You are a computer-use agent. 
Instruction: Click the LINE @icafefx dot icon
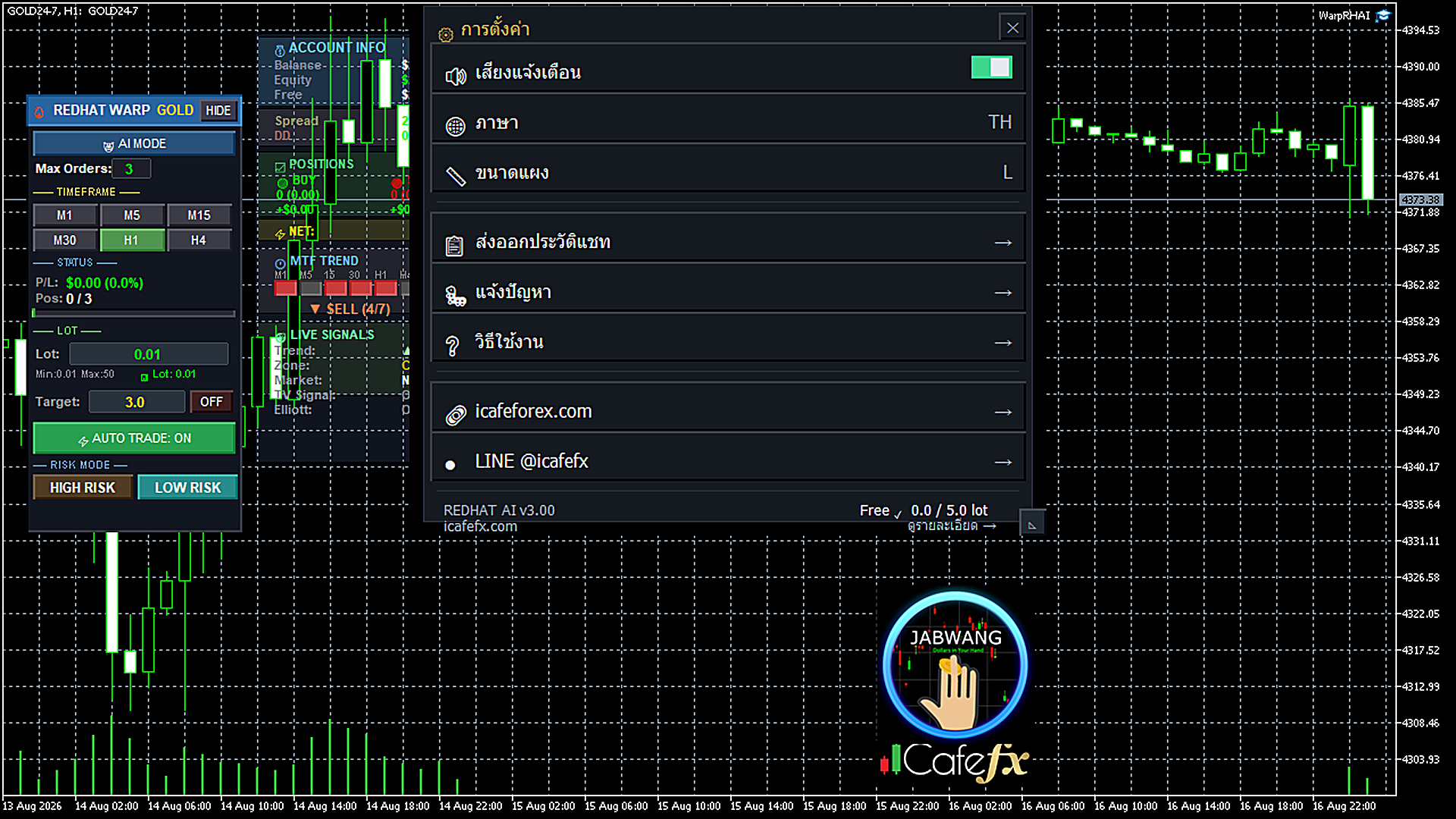(450, 465)
